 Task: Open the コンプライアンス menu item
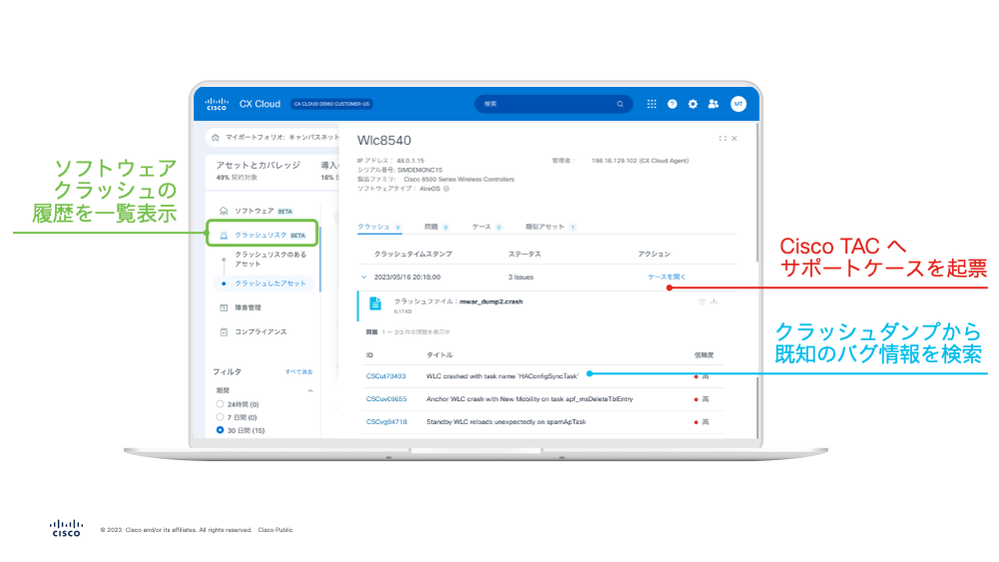(261, 332)
